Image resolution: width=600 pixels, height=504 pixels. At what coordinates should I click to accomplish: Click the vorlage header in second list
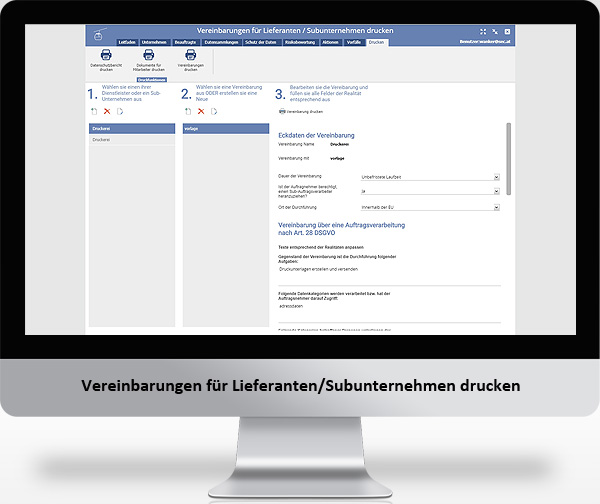point(226,129)
